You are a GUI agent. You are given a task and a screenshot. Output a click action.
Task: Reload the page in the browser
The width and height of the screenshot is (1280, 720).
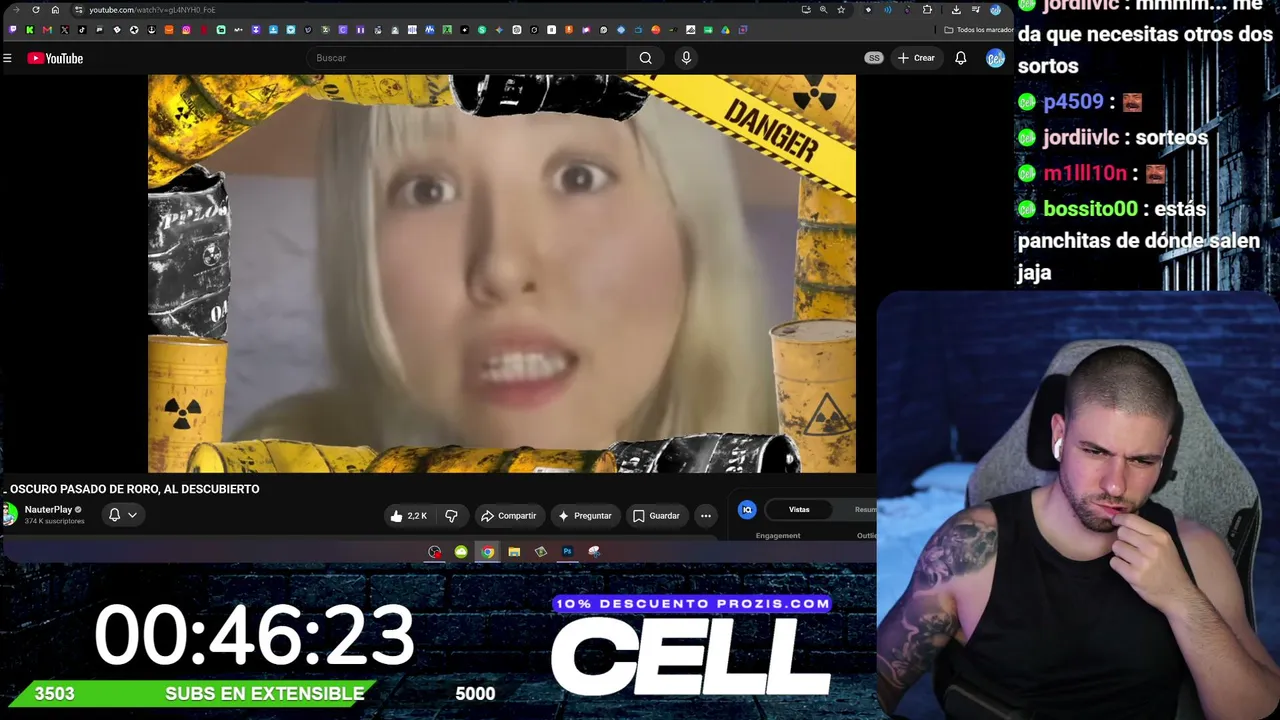[36, 10]
